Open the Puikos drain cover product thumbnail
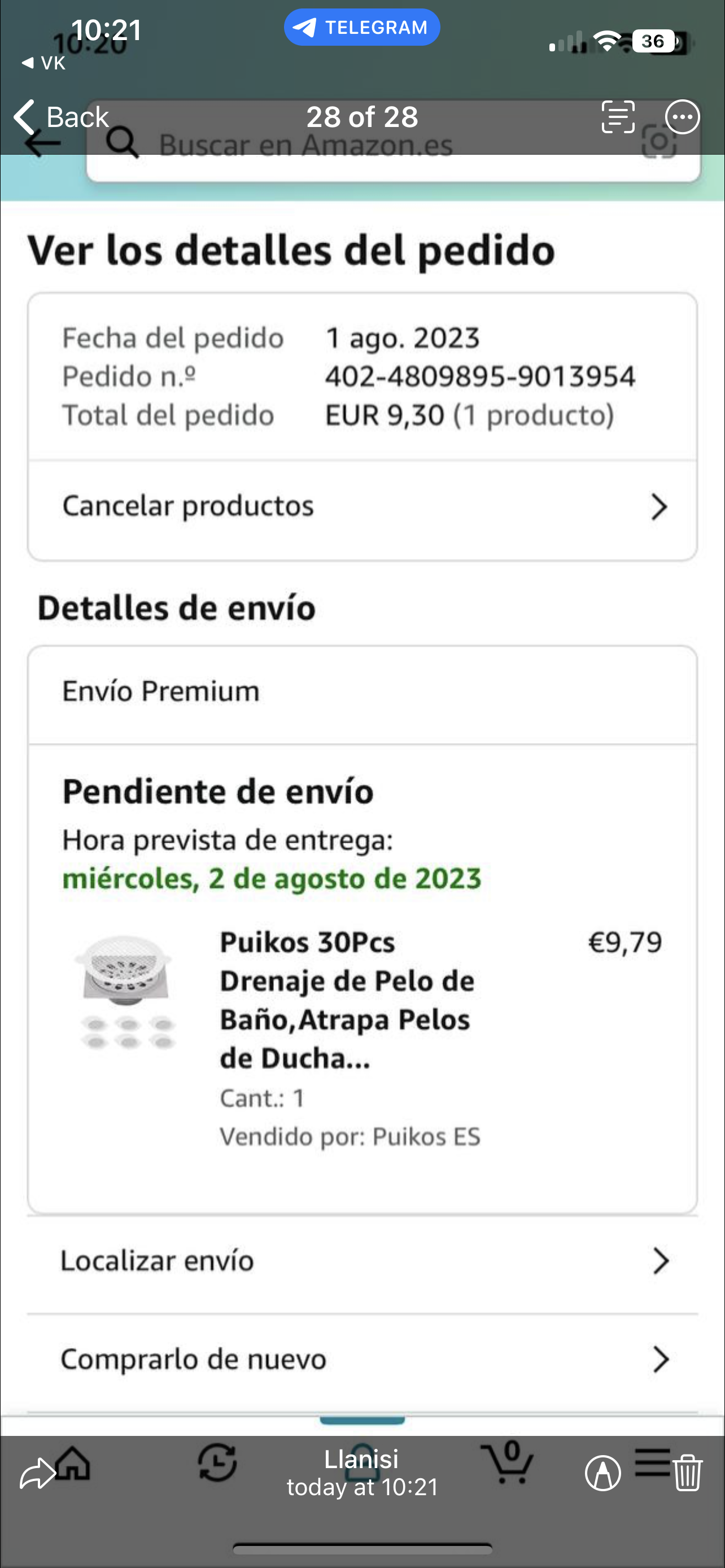The height and width of the screenshot is (1568, 725). pos(126,993)
